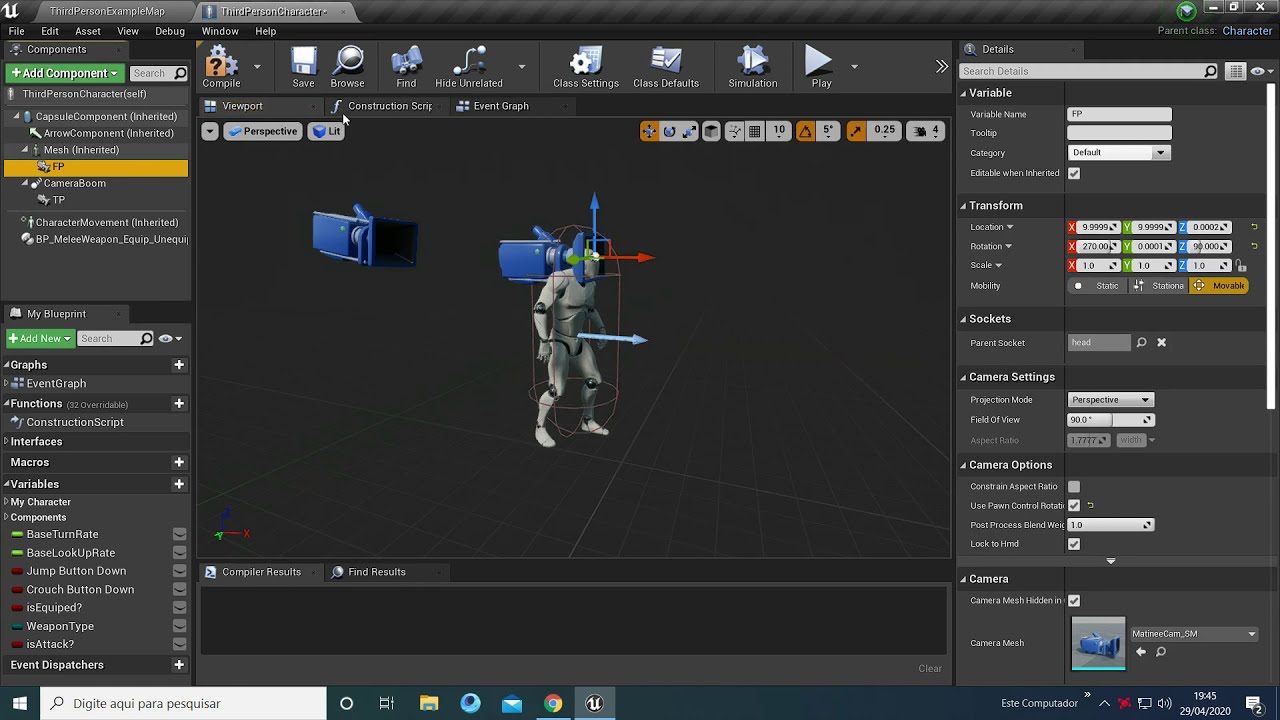Viewport: 1280px width, 720px height.
Task: Switch to the Event Graph tab
Action: pyautogui.click(x=501, y=106)
